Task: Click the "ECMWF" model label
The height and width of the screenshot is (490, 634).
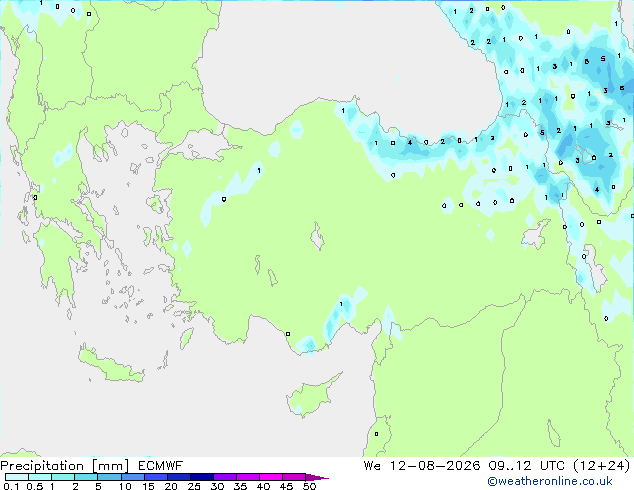Action: coord(161,466)
